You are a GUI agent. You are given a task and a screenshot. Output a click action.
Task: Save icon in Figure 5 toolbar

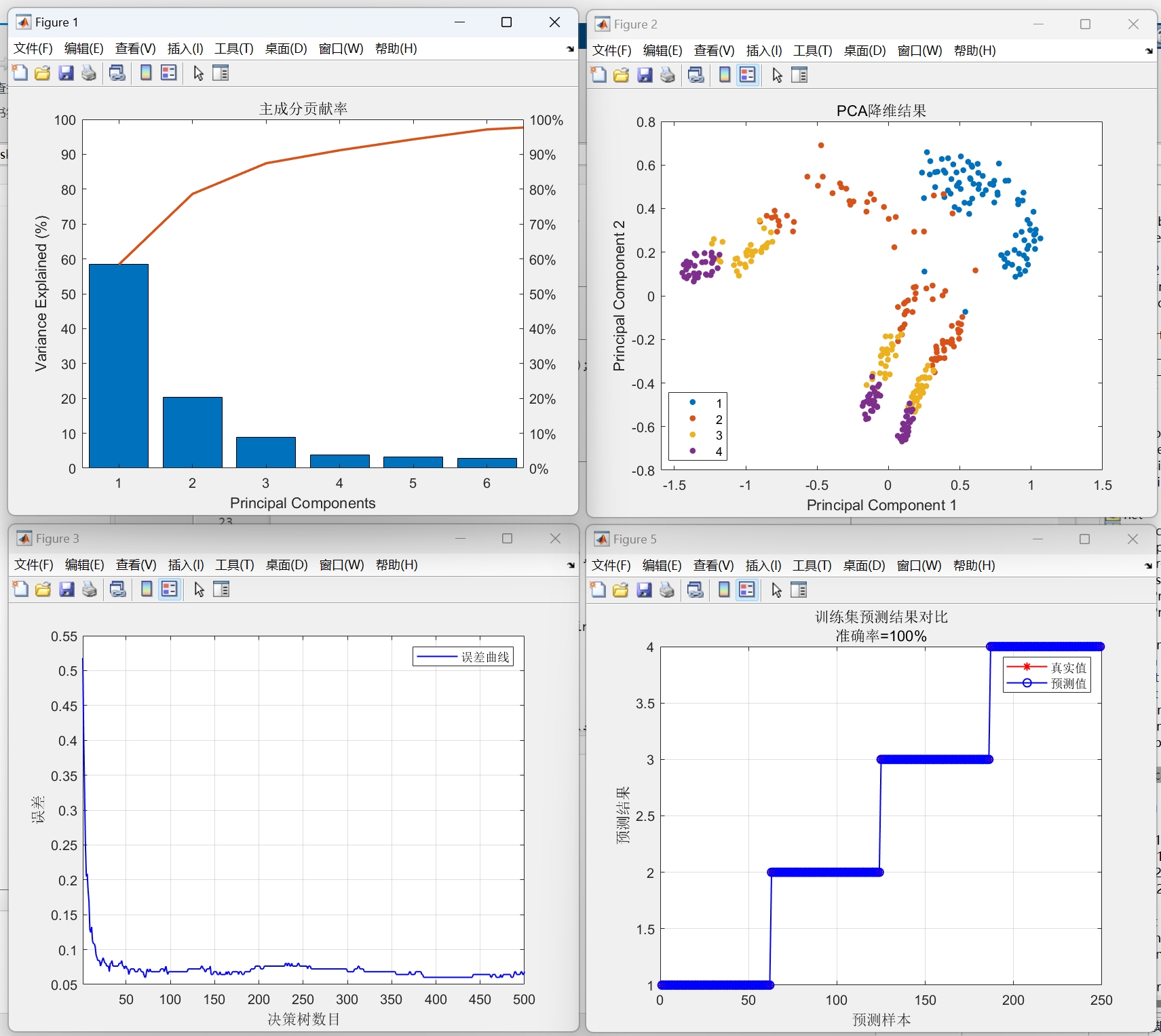point(644,590)
